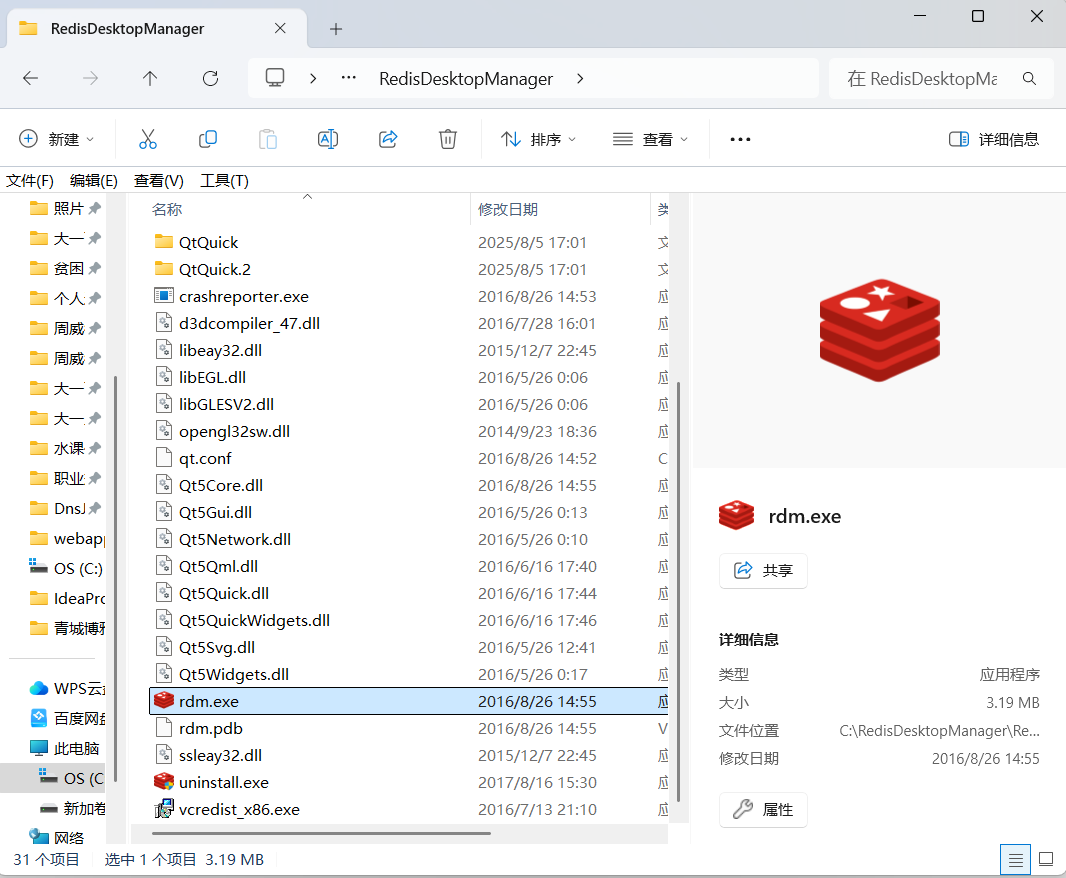1066x878 pixels.
Task: Click the navigation pane vertical scrollbar
Action: tap(116, 578)
